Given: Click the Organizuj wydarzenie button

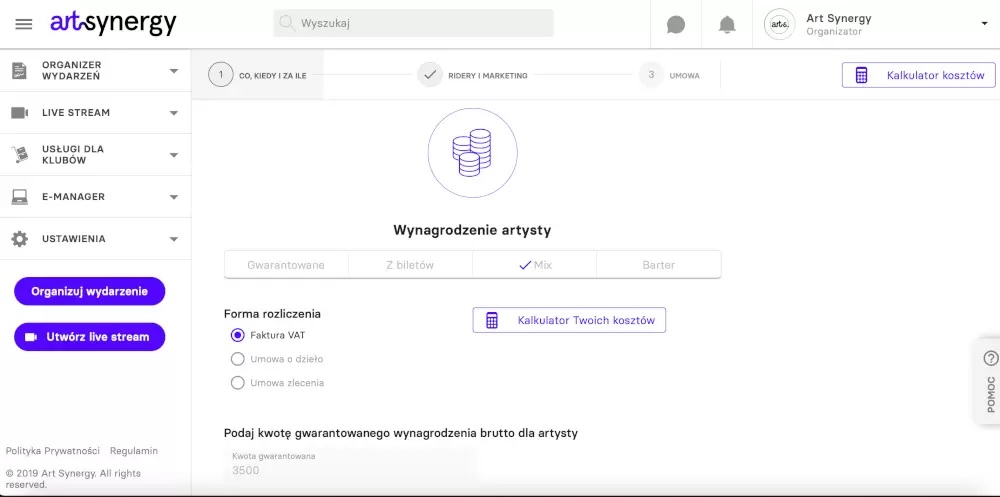Looking at the screenshot, I should pos(89,291).
